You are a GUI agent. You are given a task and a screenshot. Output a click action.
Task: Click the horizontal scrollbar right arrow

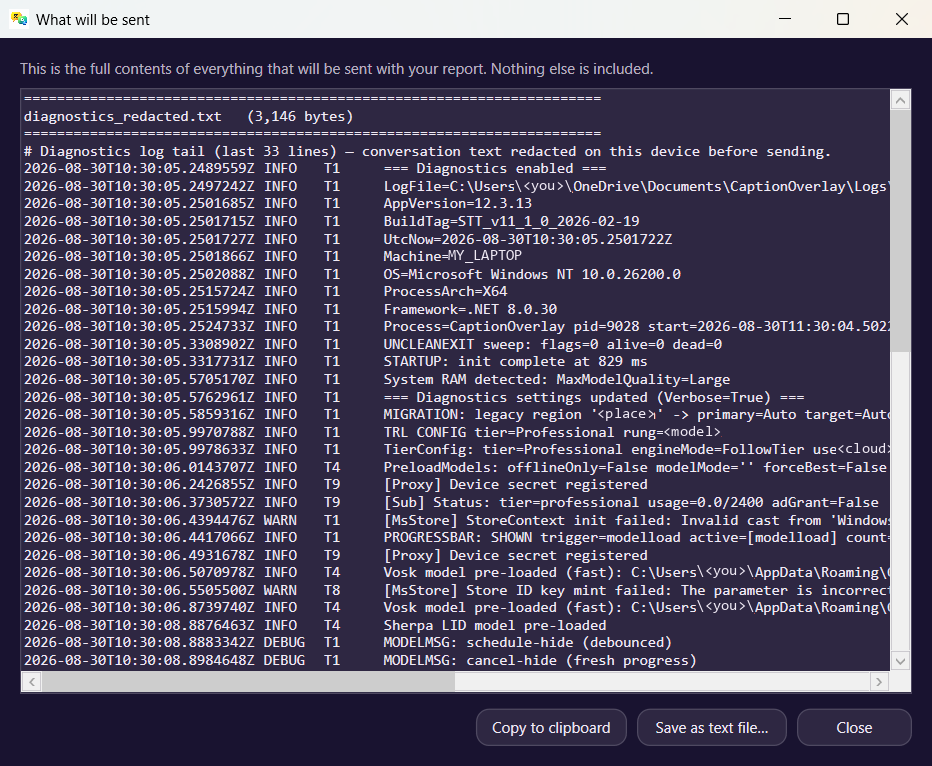879,682
